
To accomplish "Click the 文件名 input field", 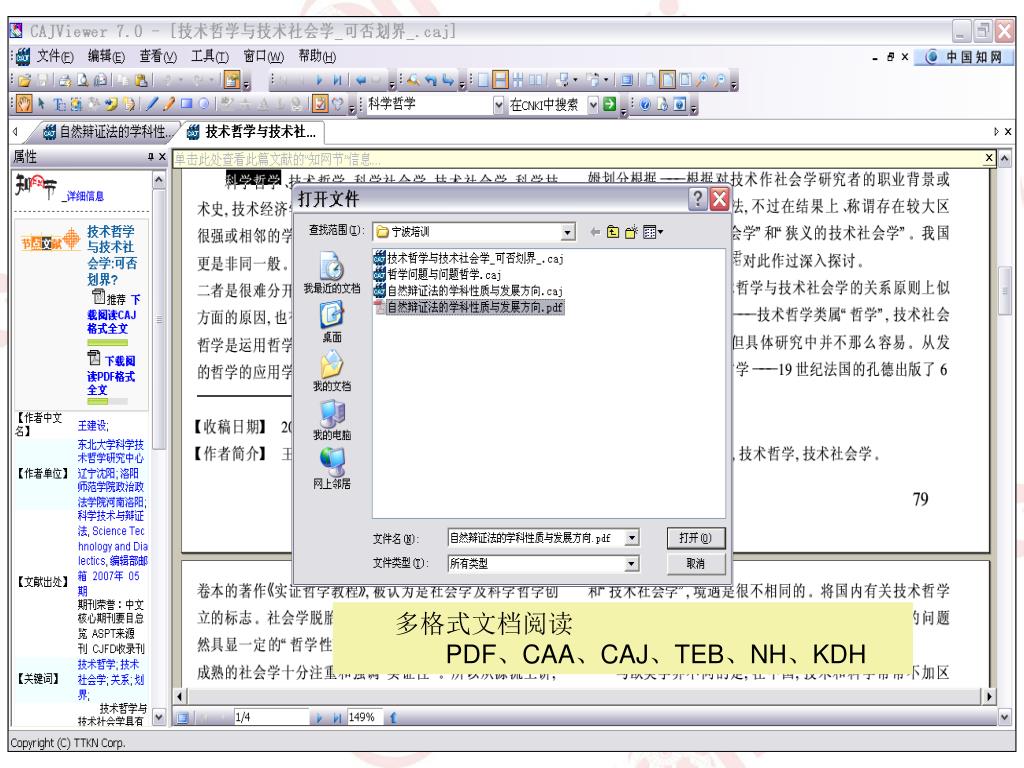I will (536, 538).
